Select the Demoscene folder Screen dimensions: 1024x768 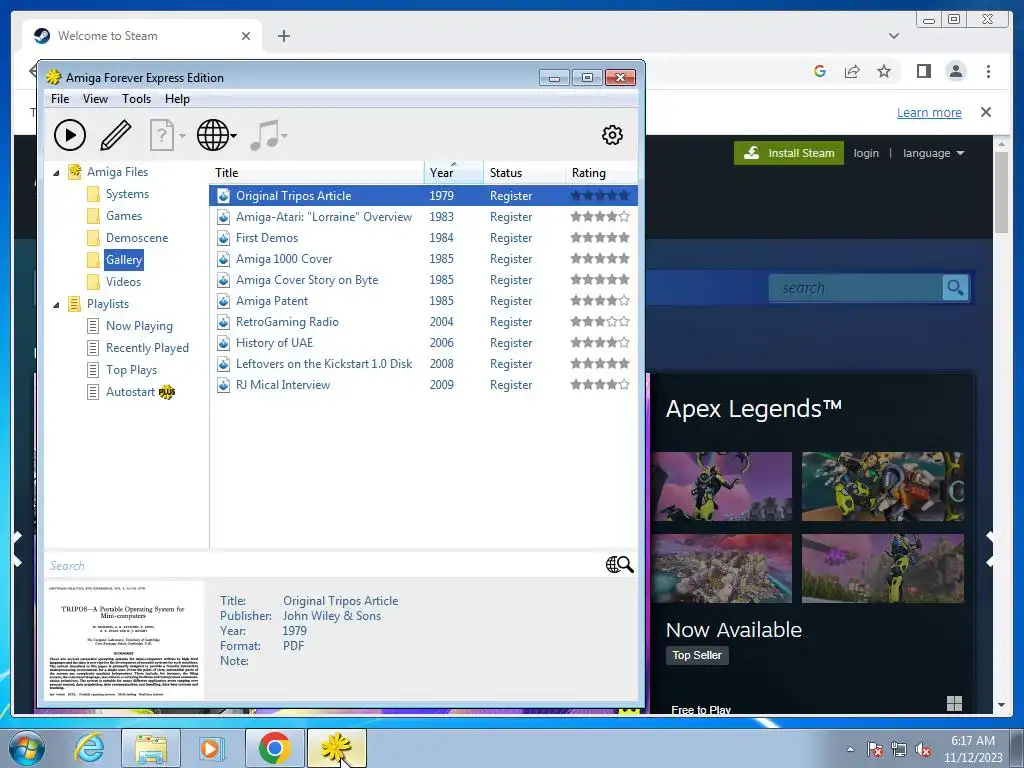coord(137,238)
